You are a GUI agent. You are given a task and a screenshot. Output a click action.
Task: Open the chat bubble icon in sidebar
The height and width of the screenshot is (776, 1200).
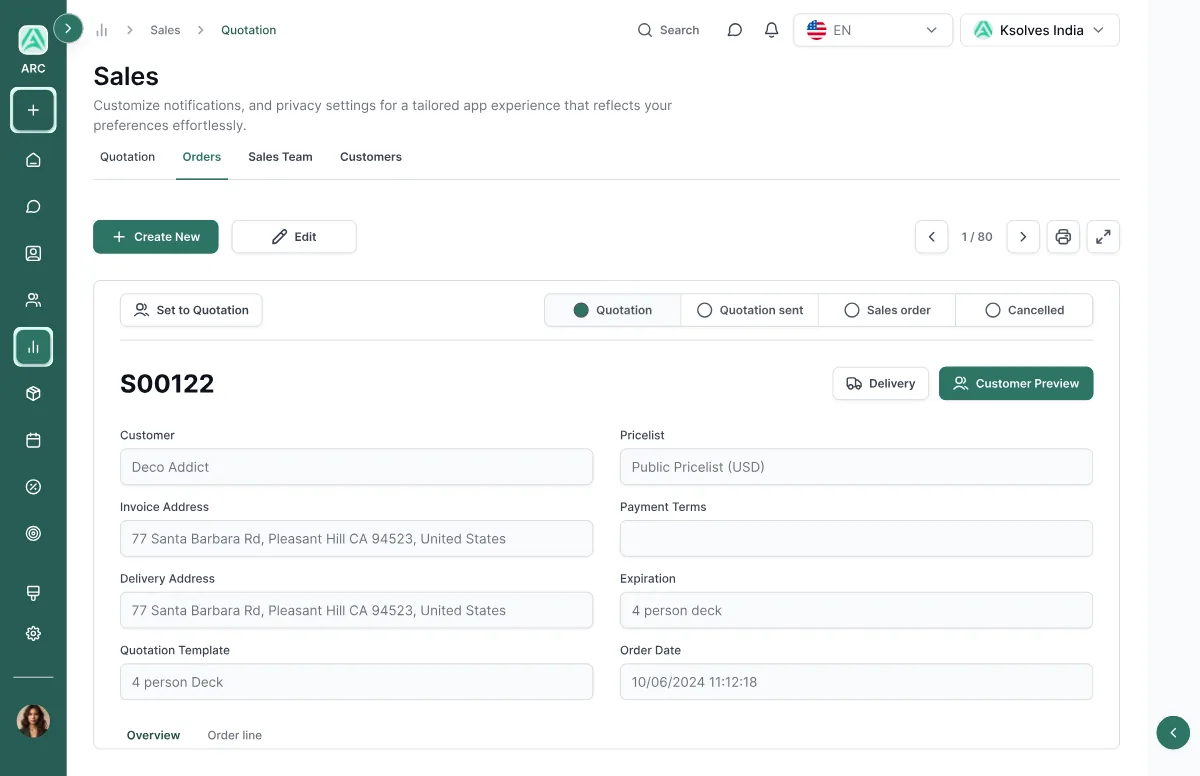tap(33, 207)
